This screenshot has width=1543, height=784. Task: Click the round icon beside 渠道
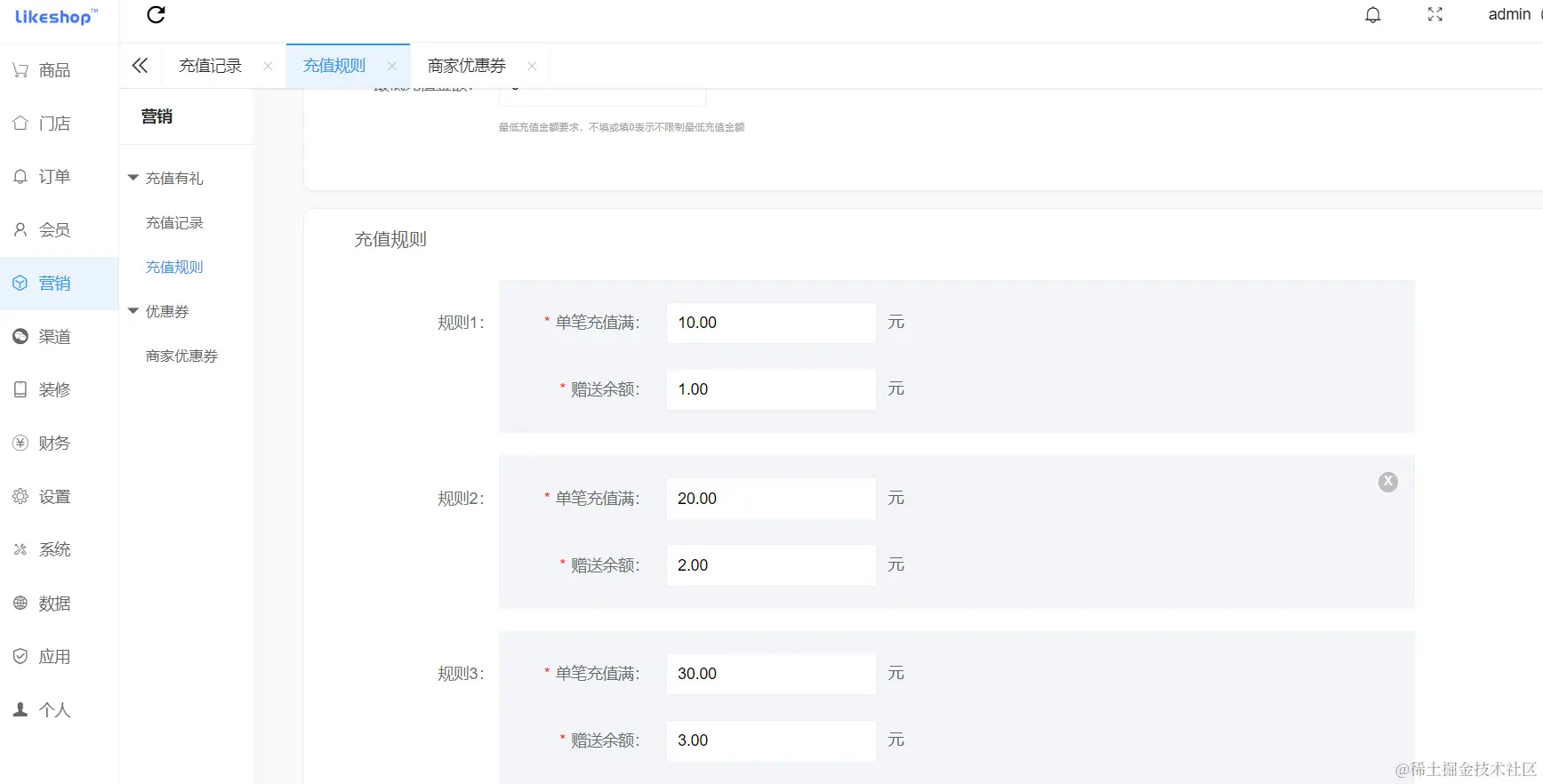point(20,337)
